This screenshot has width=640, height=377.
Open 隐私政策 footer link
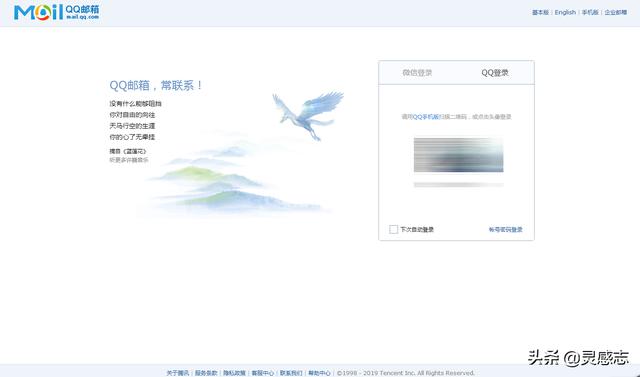234,373
